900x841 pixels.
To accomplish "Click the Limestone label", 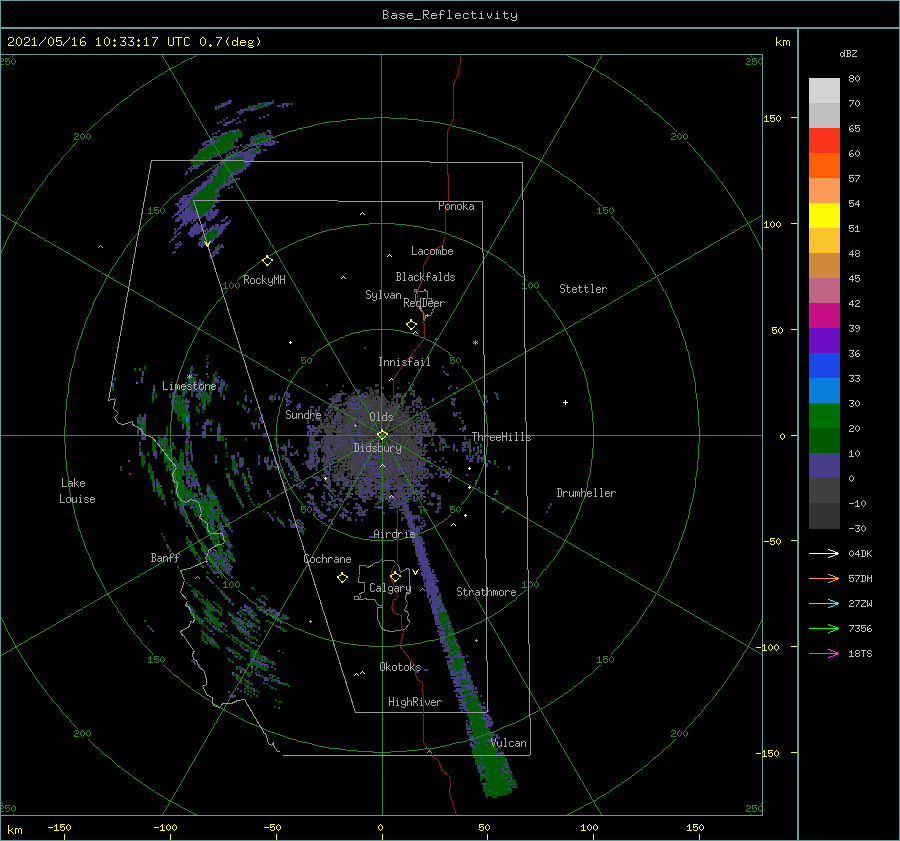I will coord(189,386).
